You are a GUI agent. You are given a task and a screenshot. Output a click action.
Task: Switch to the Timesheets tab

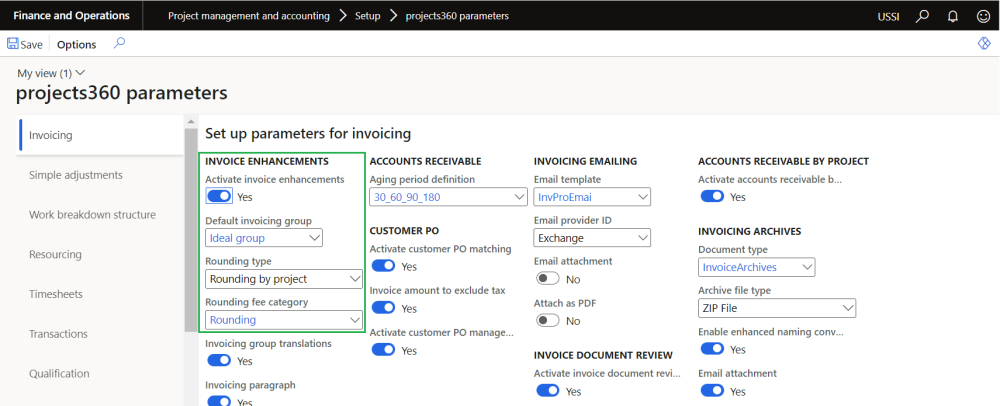(x=55, y=294)
